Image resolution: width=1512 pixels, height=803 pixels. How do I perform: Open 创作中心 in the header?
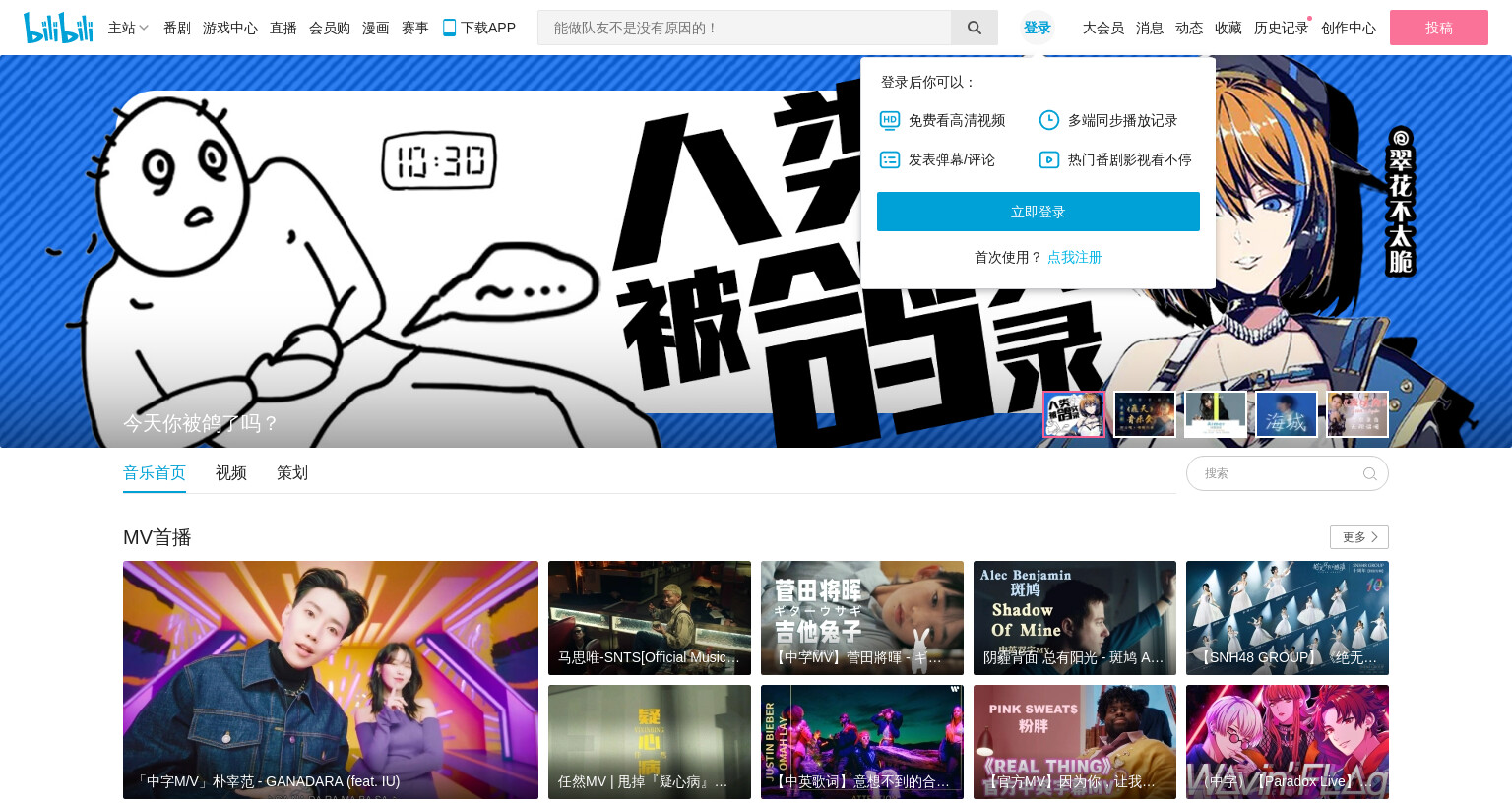click(1349, 28)
